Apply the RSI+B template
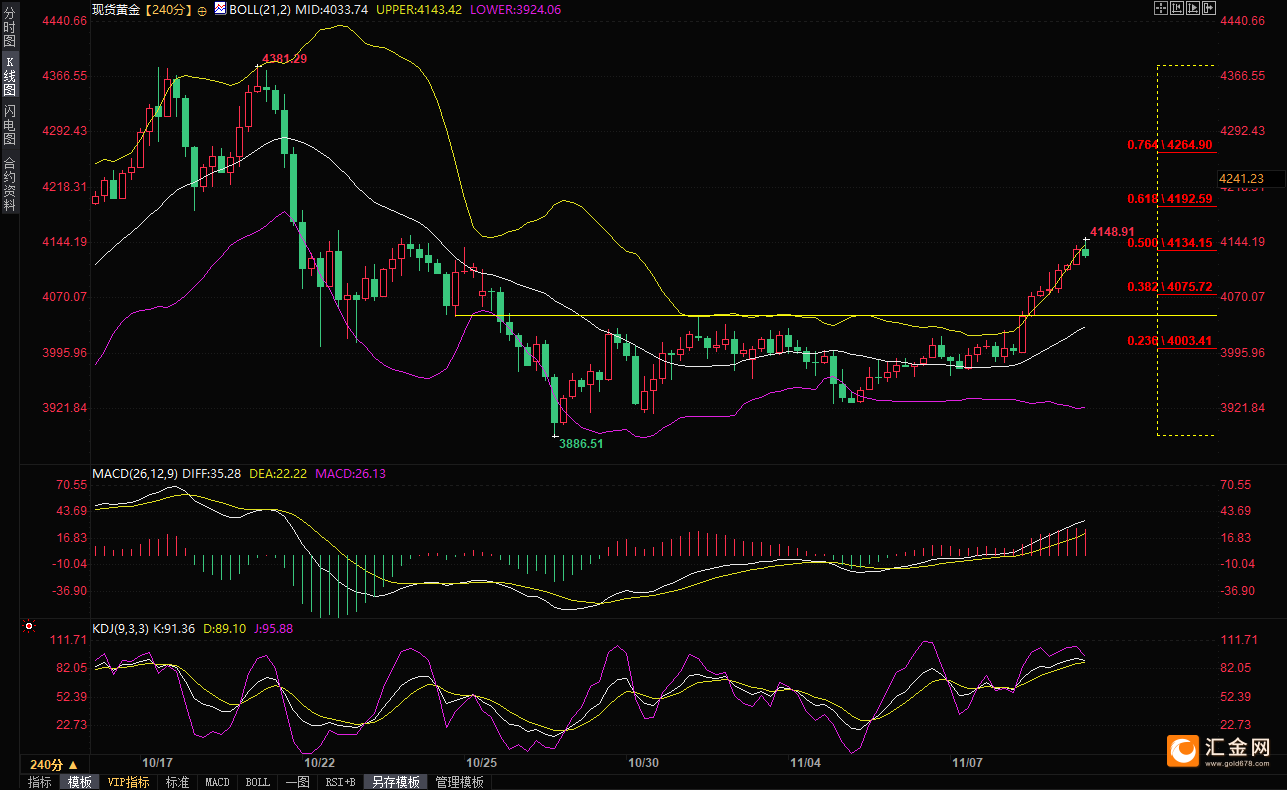 (x=340, y=782)
